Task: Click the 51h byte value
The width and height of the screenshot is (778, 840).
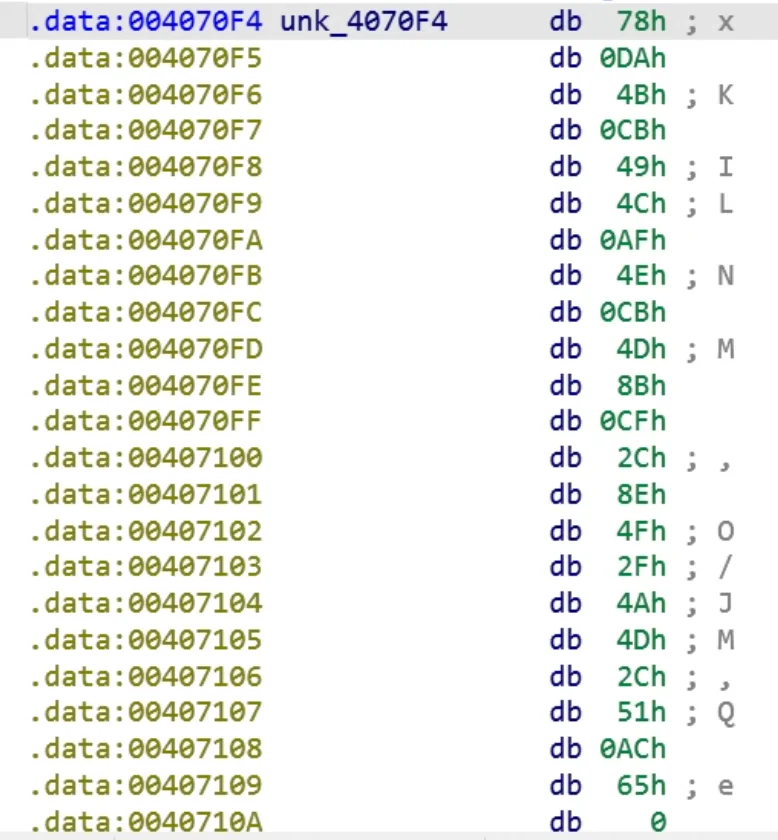Action: (641, 711)
